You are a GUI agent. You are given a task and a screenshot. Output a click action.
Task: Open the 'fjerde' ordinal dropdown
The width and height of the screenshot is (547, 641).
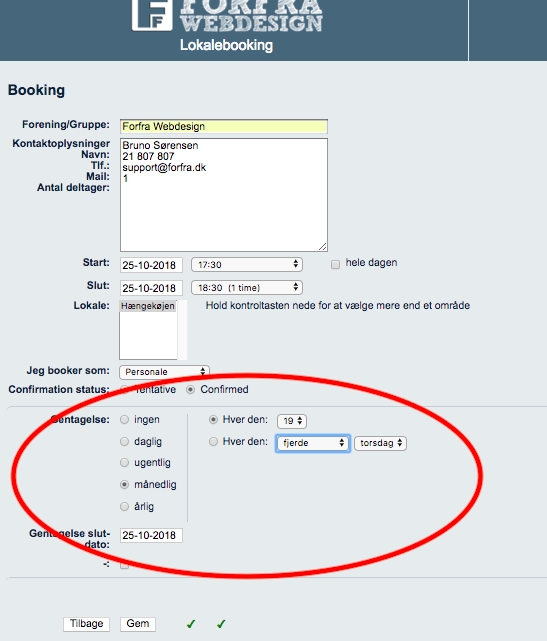click(313, 443)
